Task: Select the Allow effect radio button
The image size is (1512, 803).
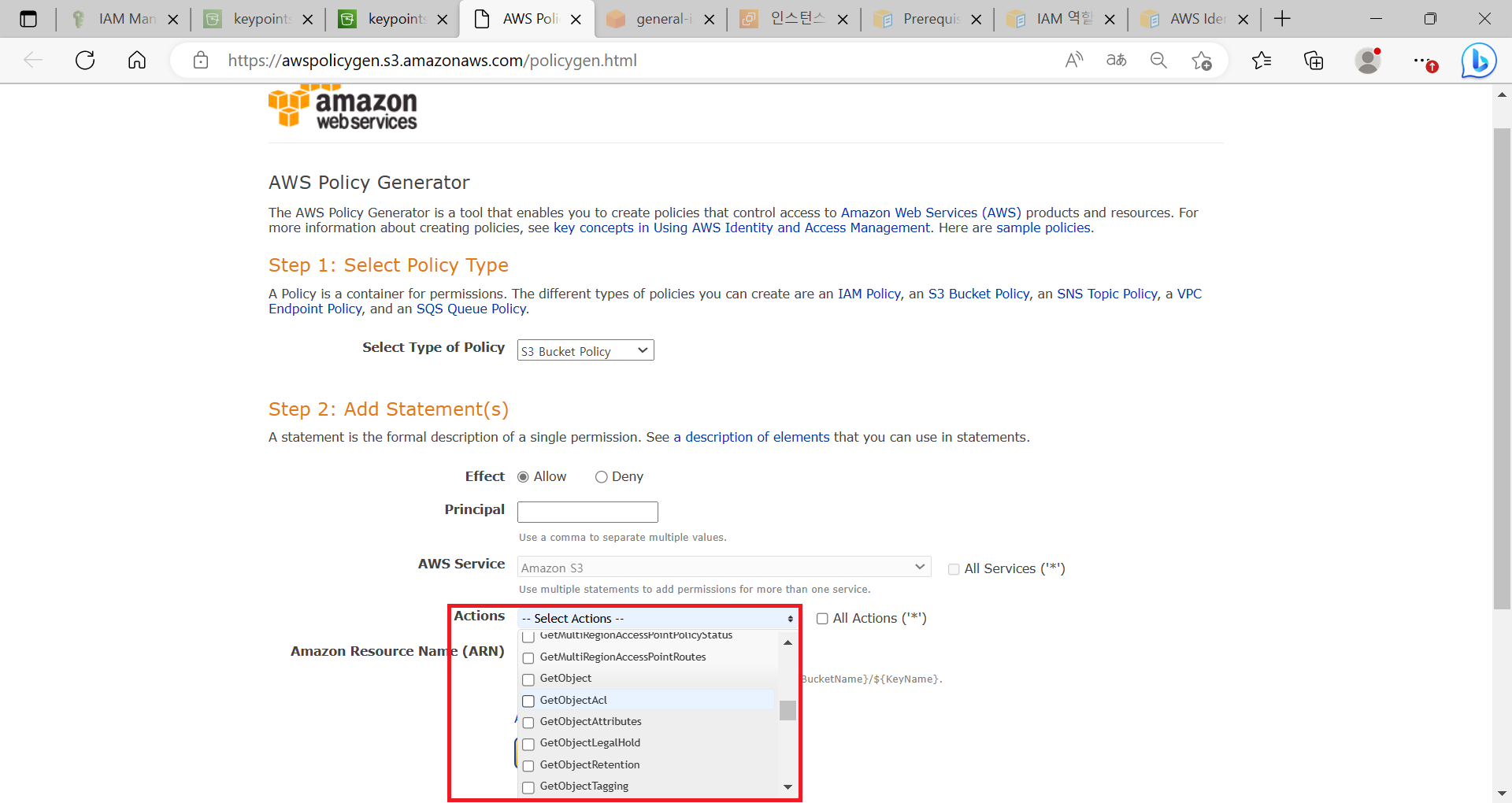Action: pyautogui.click(x=523, y=477)
